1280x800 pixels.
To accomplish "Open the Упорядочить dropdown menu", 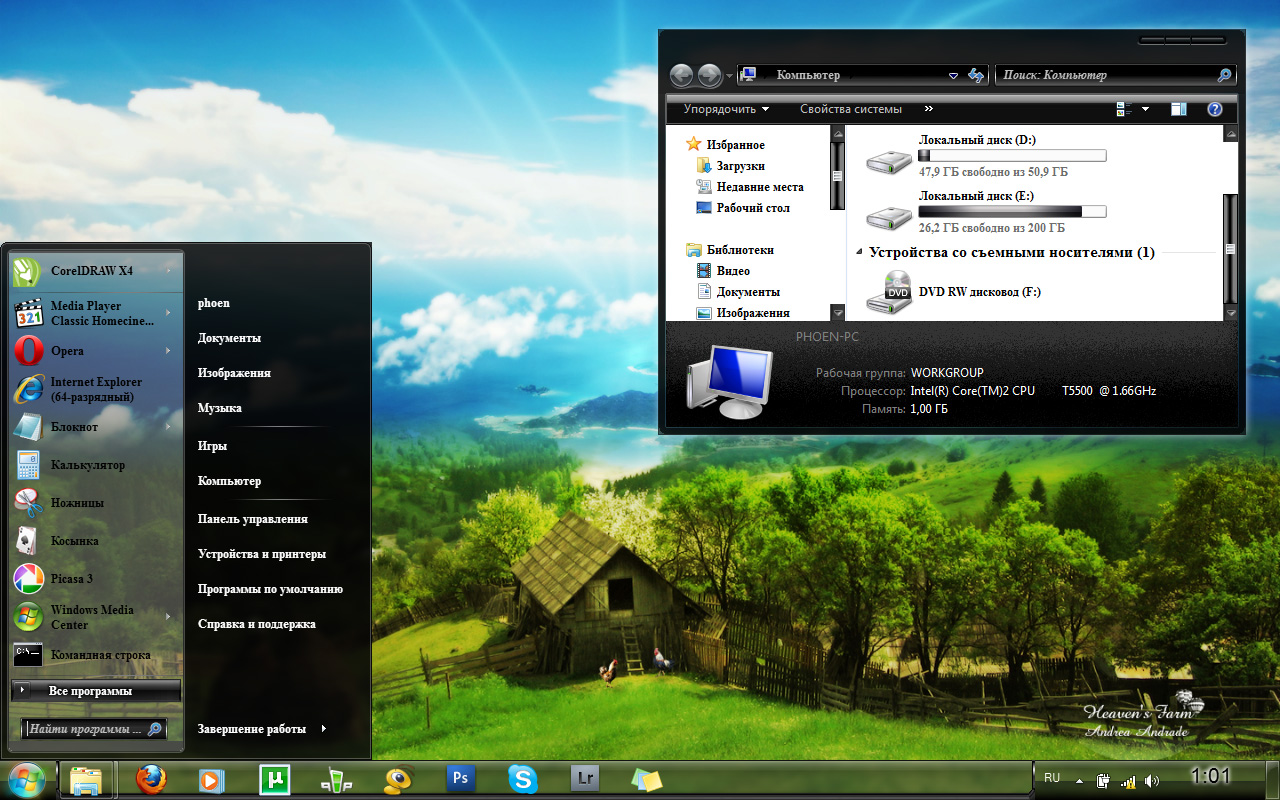I will pos(726,109).
